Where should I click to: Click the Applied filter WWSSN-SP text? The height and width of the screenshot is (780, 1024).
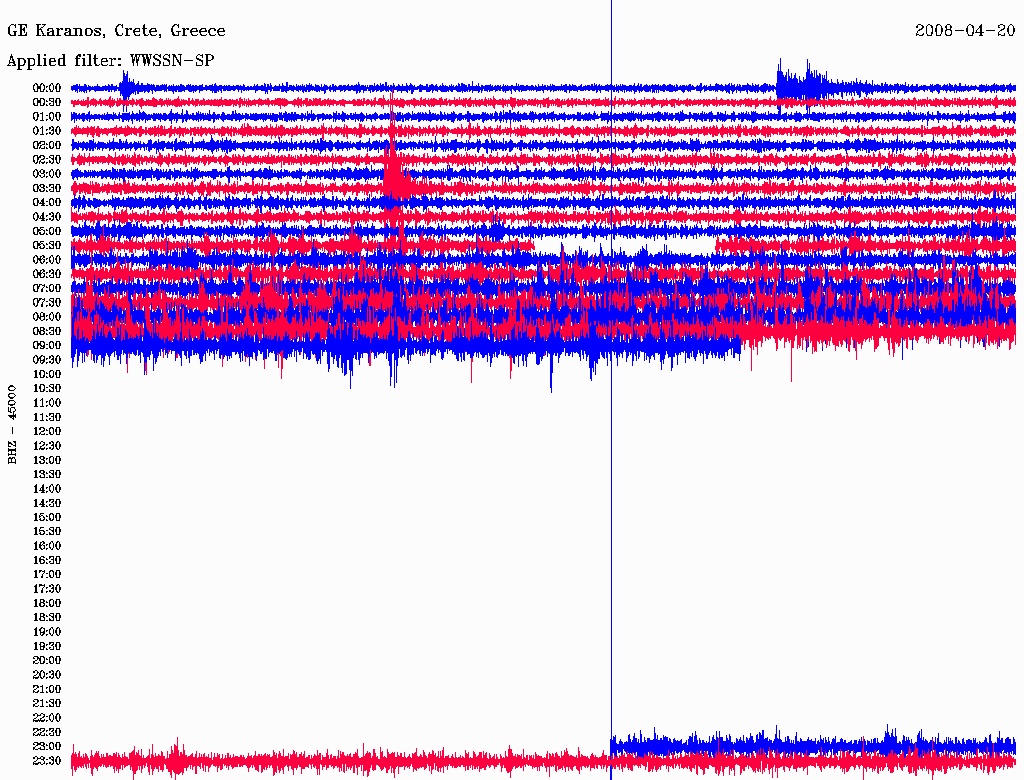pos(110,61)
